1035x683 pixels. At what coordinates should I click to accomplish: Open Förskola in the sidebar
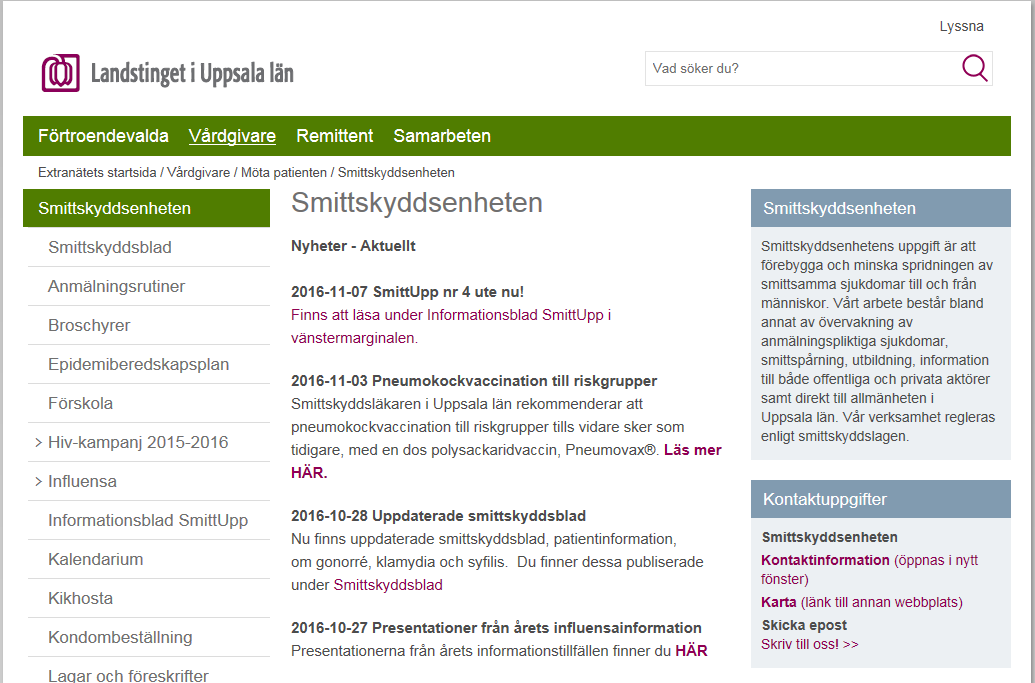pyautogui.click(x=81, y=403)
